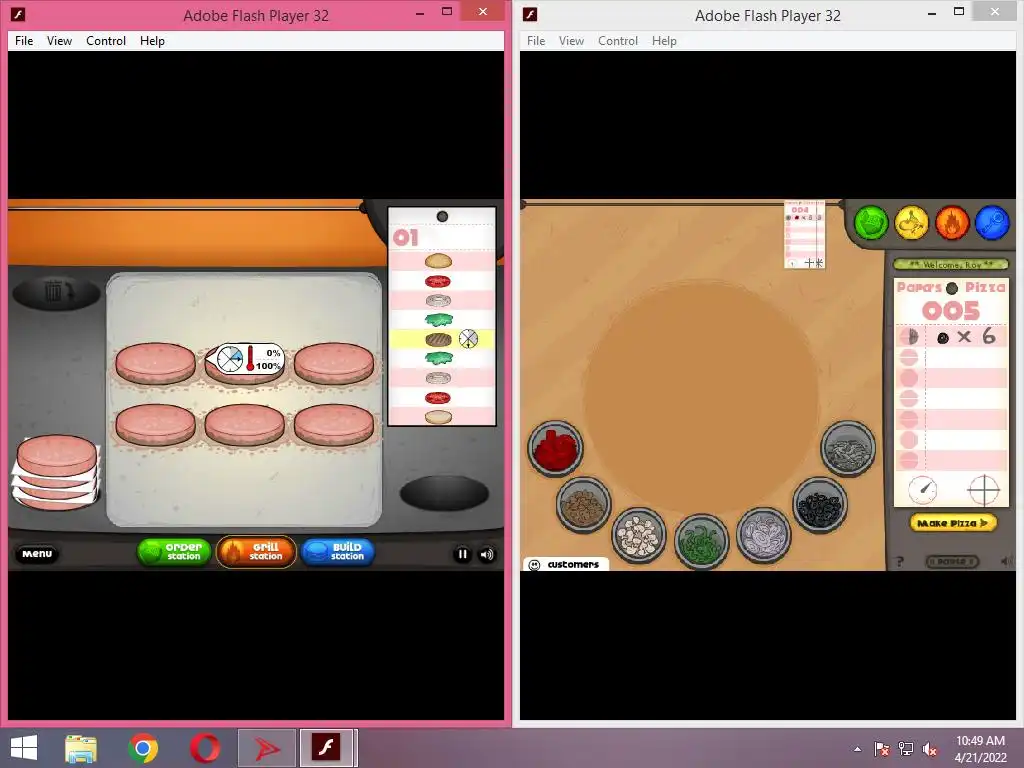Open the network icon in the system tray
Screen dimensions: 1024x768
coord(906,749)
